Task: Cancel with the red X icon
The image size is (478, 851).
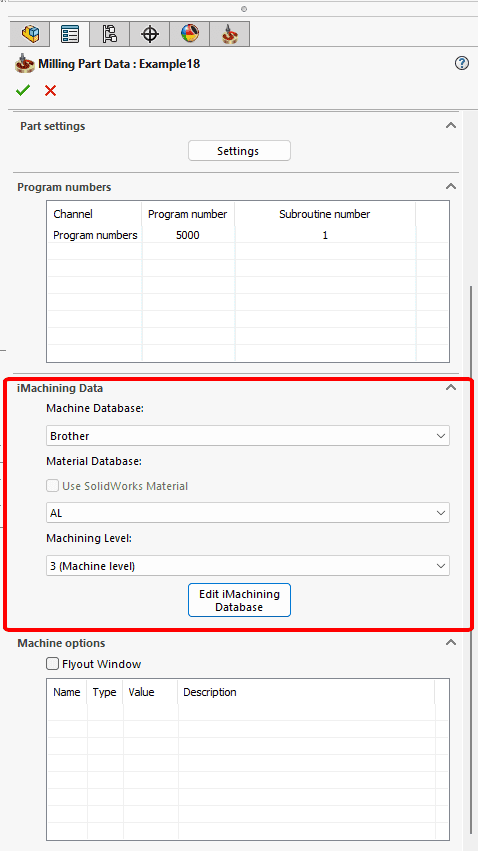Action: pos(50,91)
